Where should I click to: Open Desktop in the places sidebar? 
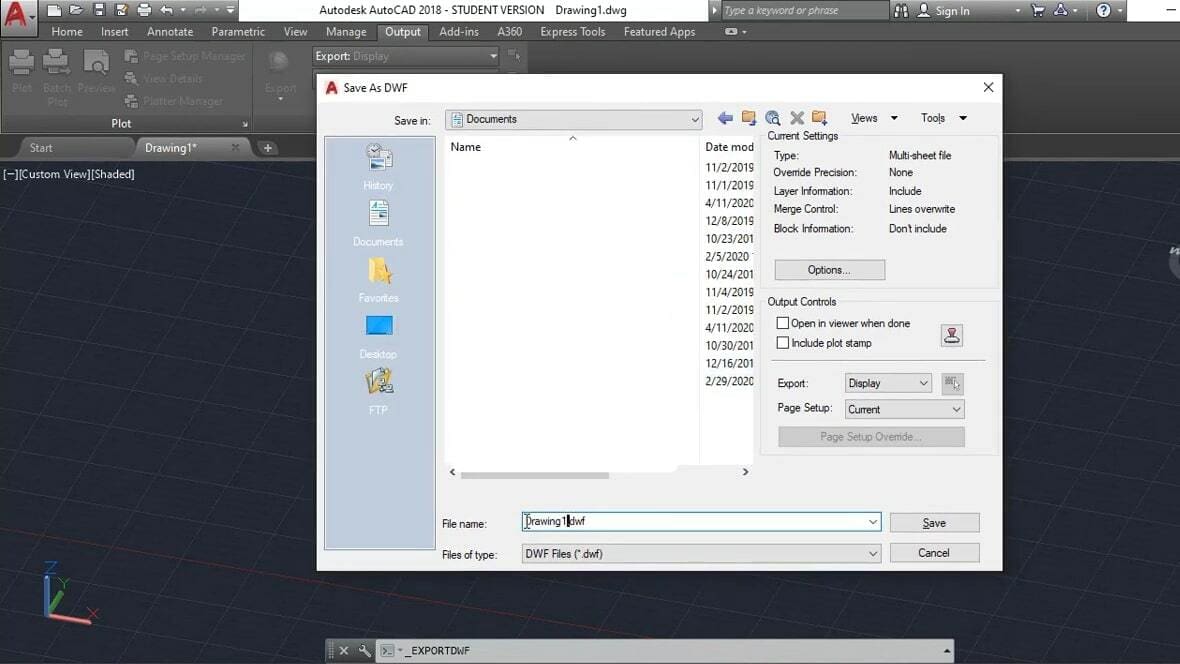tap(379, 336)
